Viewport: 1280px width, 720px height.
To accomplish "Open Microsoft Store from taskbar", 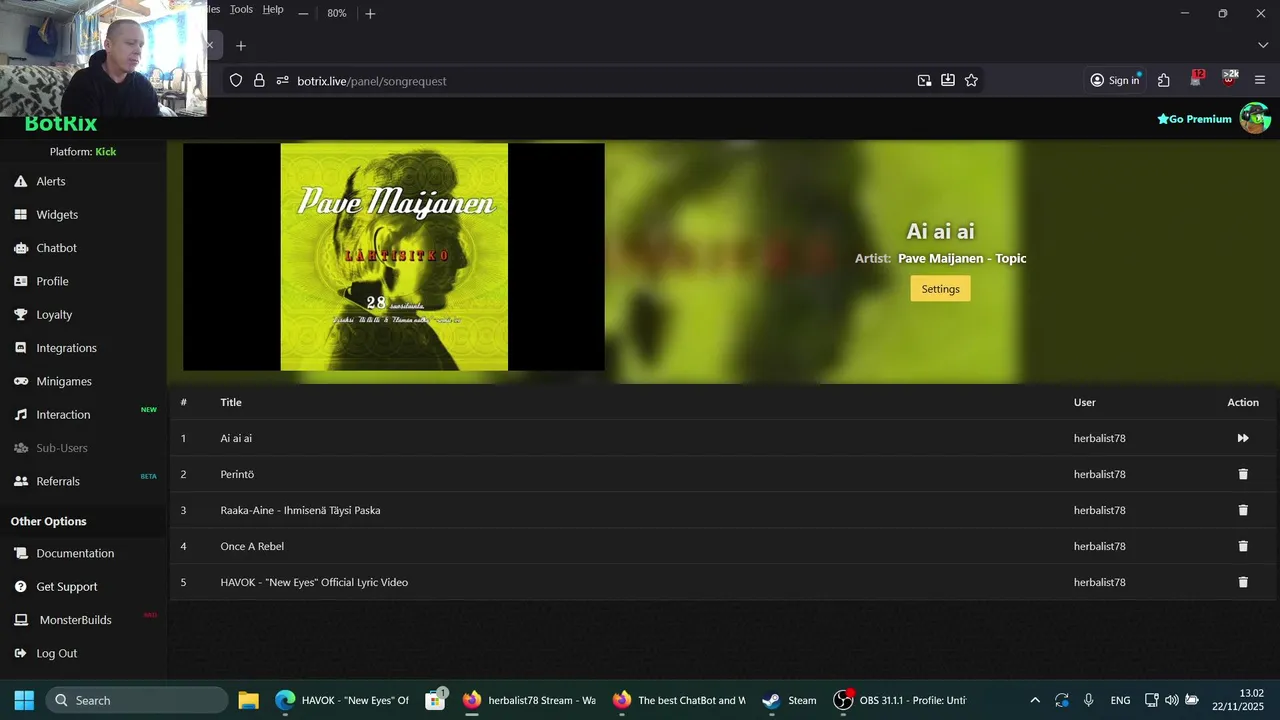I will point(435,700).
